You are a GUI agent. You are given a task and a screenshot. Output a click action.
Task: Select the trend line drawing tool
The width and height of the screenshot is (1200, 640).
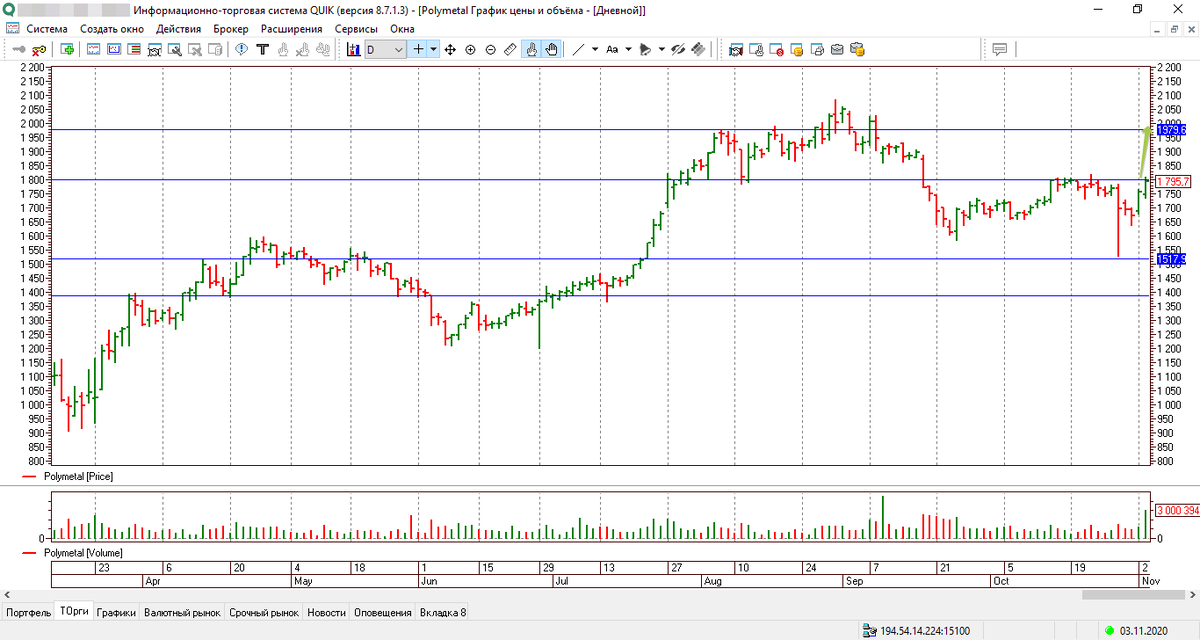click(577, 49)
